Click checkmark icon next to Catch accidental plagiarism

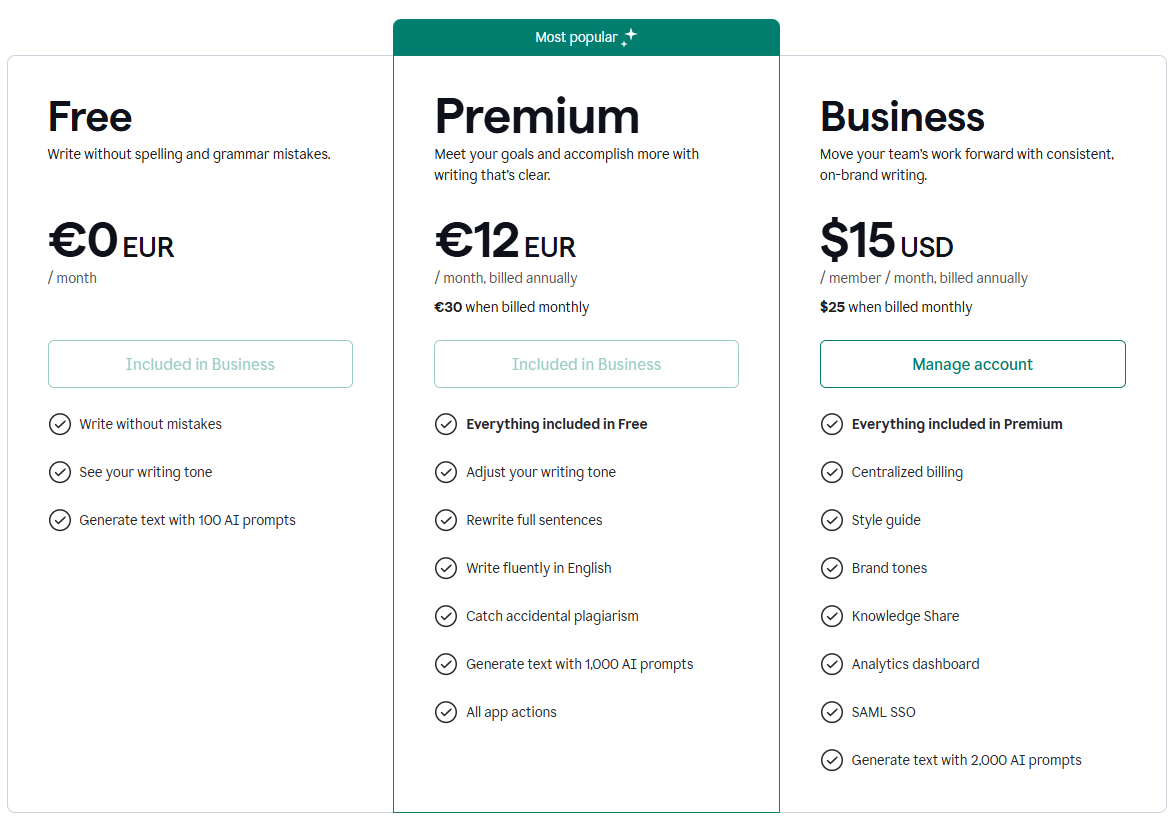446,616
